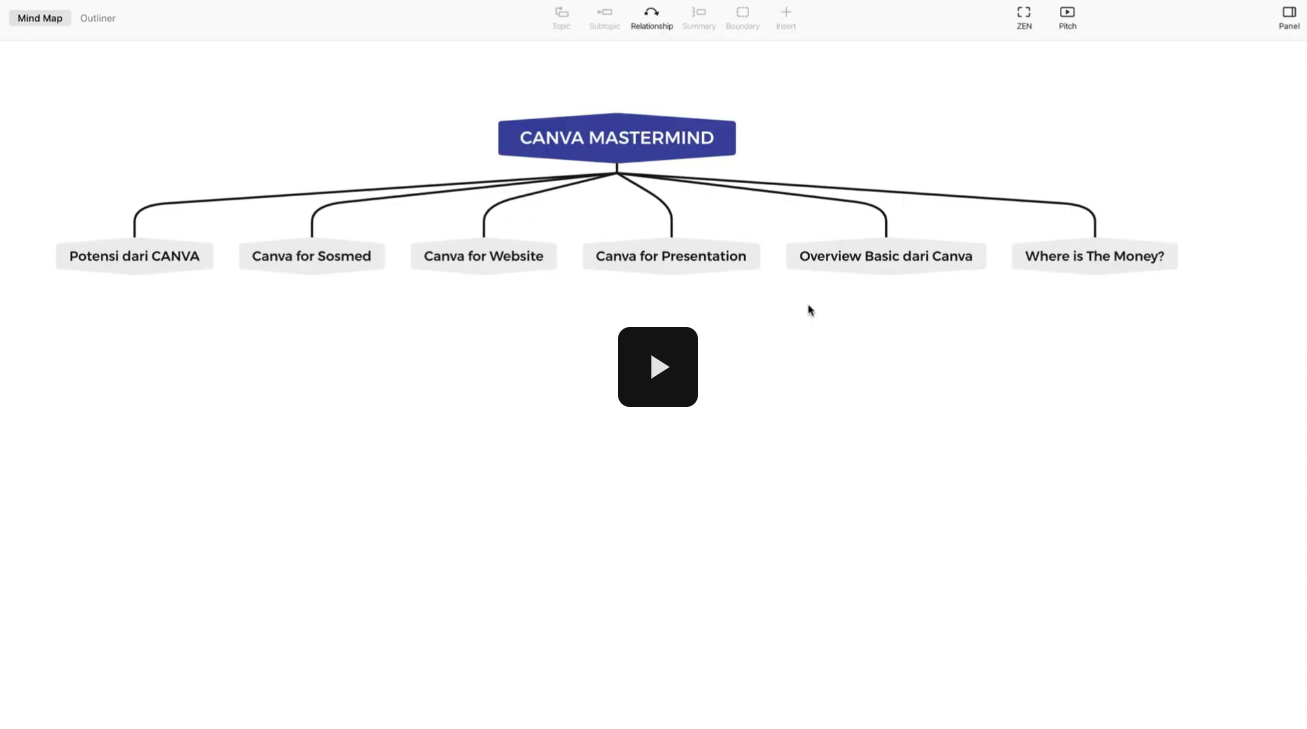Select the Canva for Sosmed topic
1307x729 pixels.
[x=311, y=256]
